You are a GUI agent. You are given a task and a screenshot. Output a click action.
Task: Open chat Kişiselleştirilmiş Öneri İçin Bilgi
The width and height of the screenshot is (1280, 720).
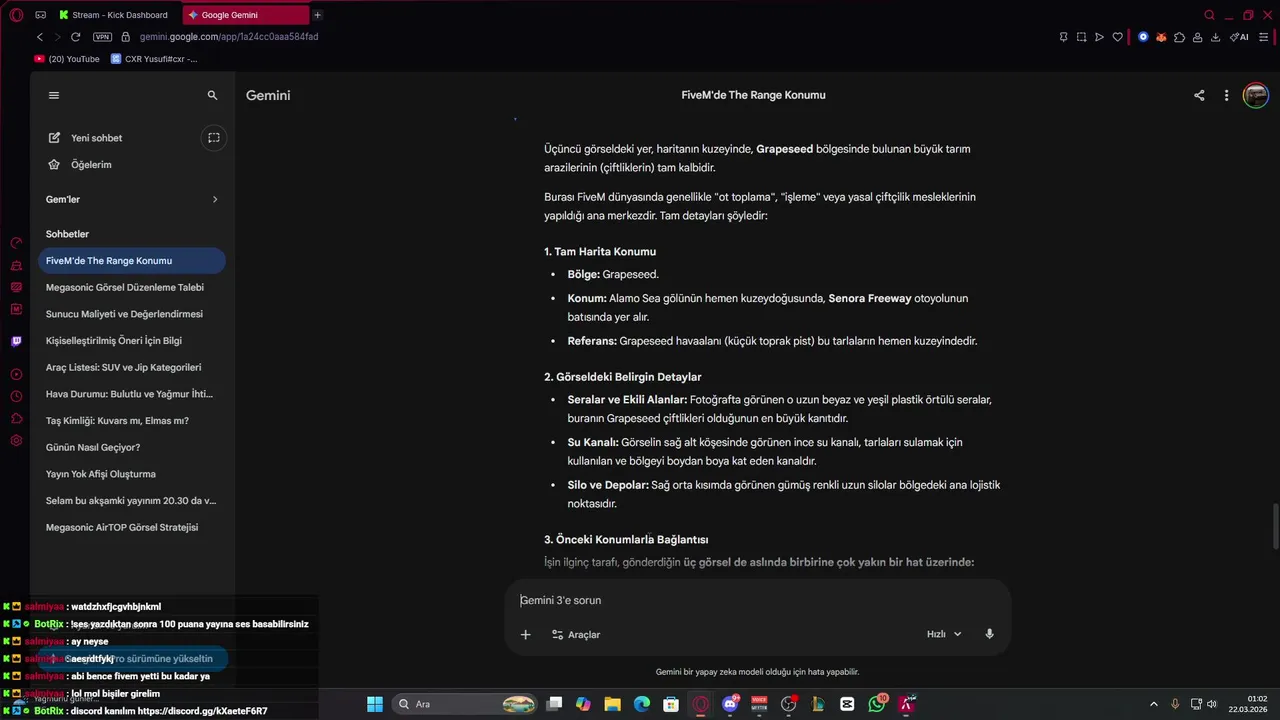[132, 341]
